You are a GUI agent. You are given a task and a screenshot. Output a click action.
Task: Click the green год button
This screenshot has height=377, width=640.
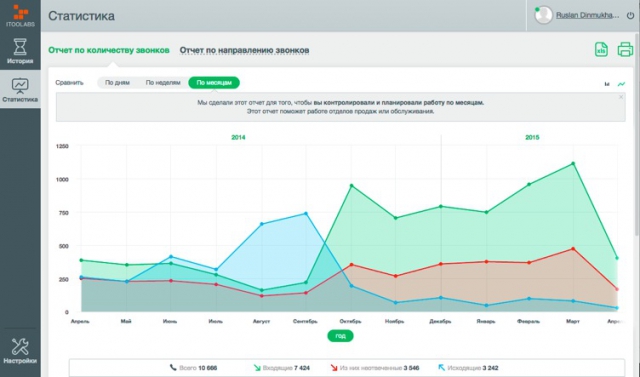(340, 336)
